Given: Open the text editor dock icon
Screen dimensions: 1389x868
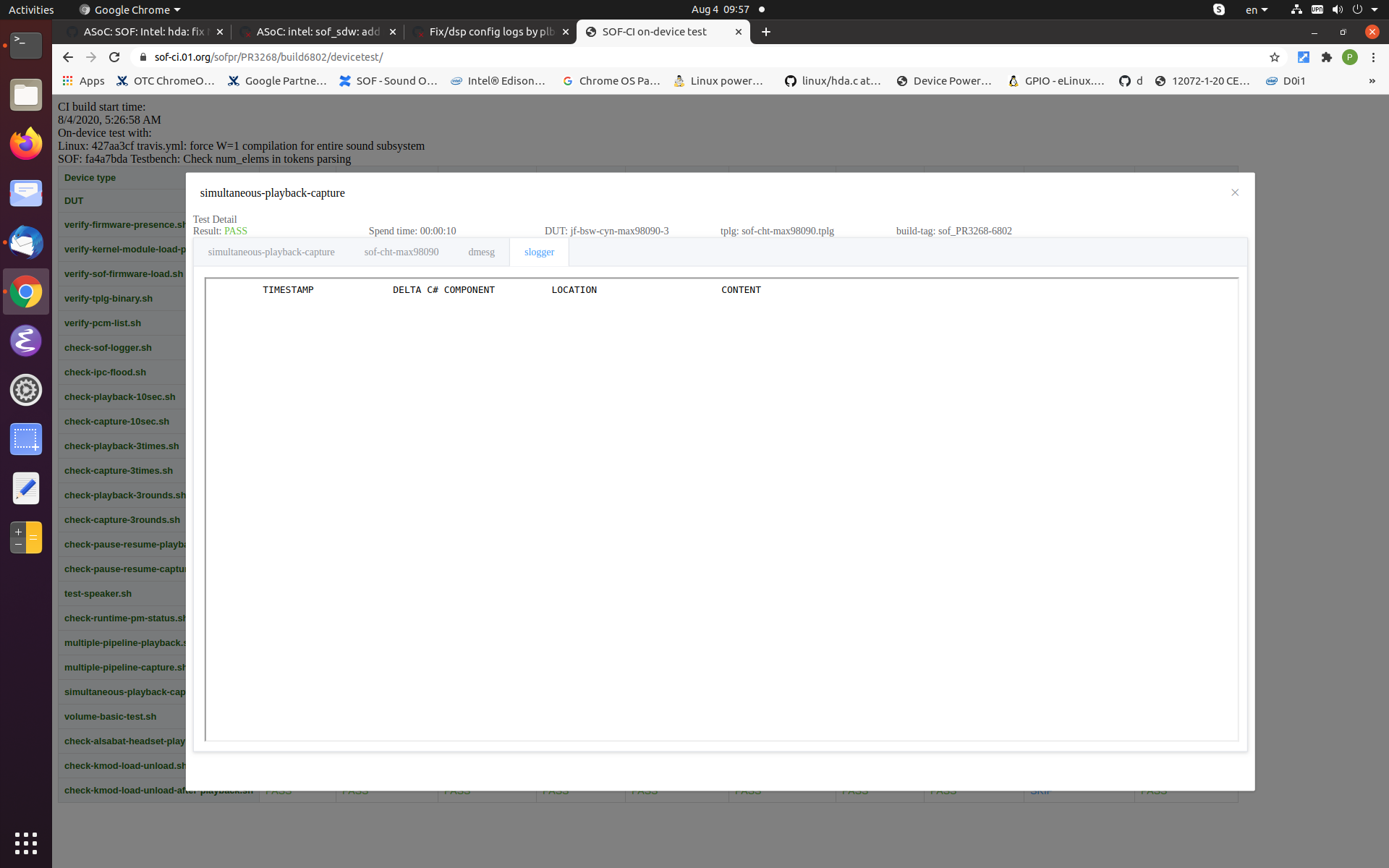Looking at the screenshot, I should tap(26, 488).
